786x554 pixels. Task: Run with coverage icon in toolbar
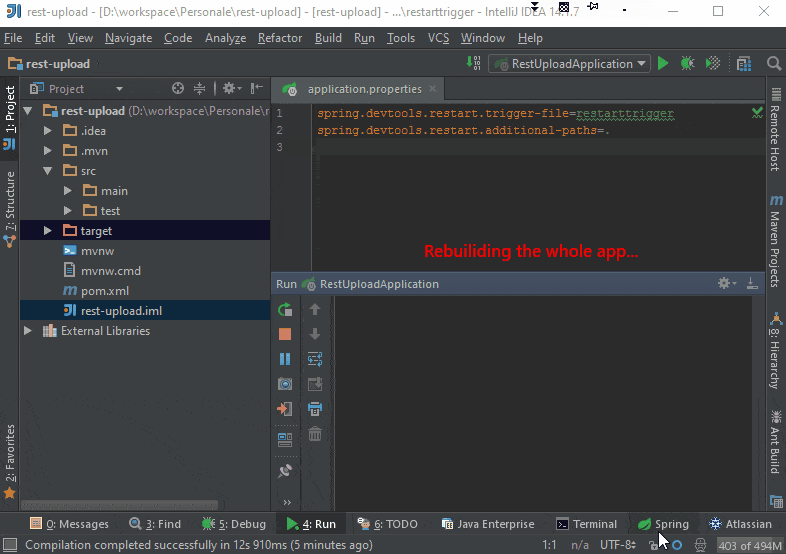pos(713,64)
